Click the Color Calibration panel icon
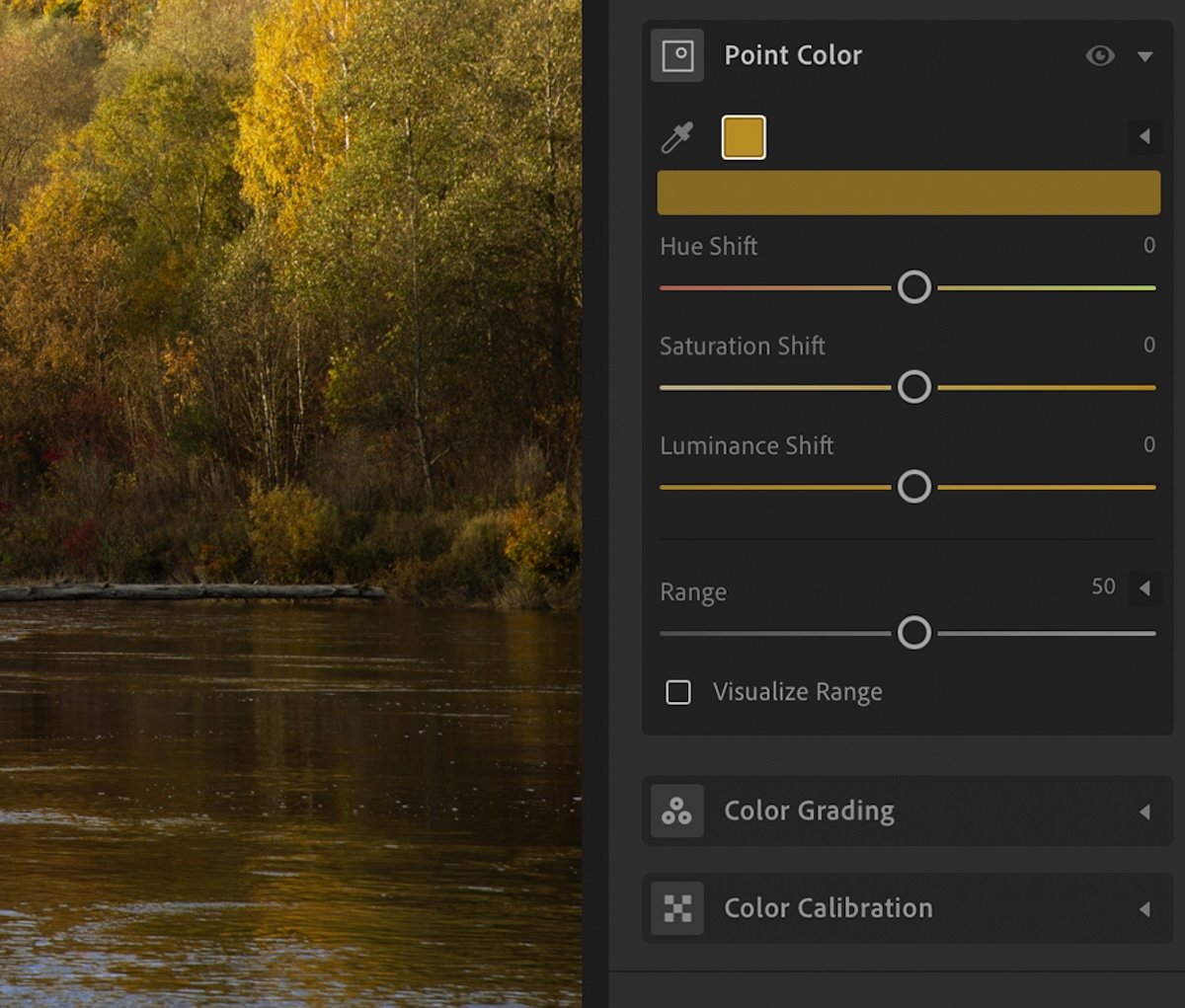Screen dimensions: 1185x1008 coord(677,907)
